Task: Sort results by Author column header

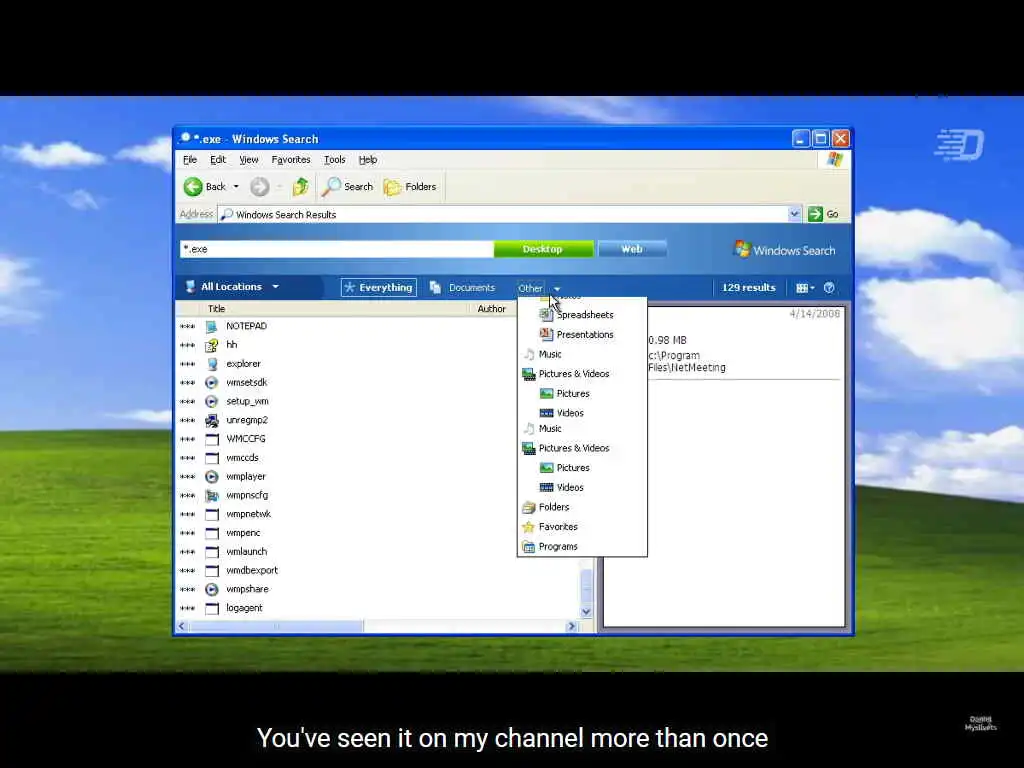Action: [x=491, y=309]
